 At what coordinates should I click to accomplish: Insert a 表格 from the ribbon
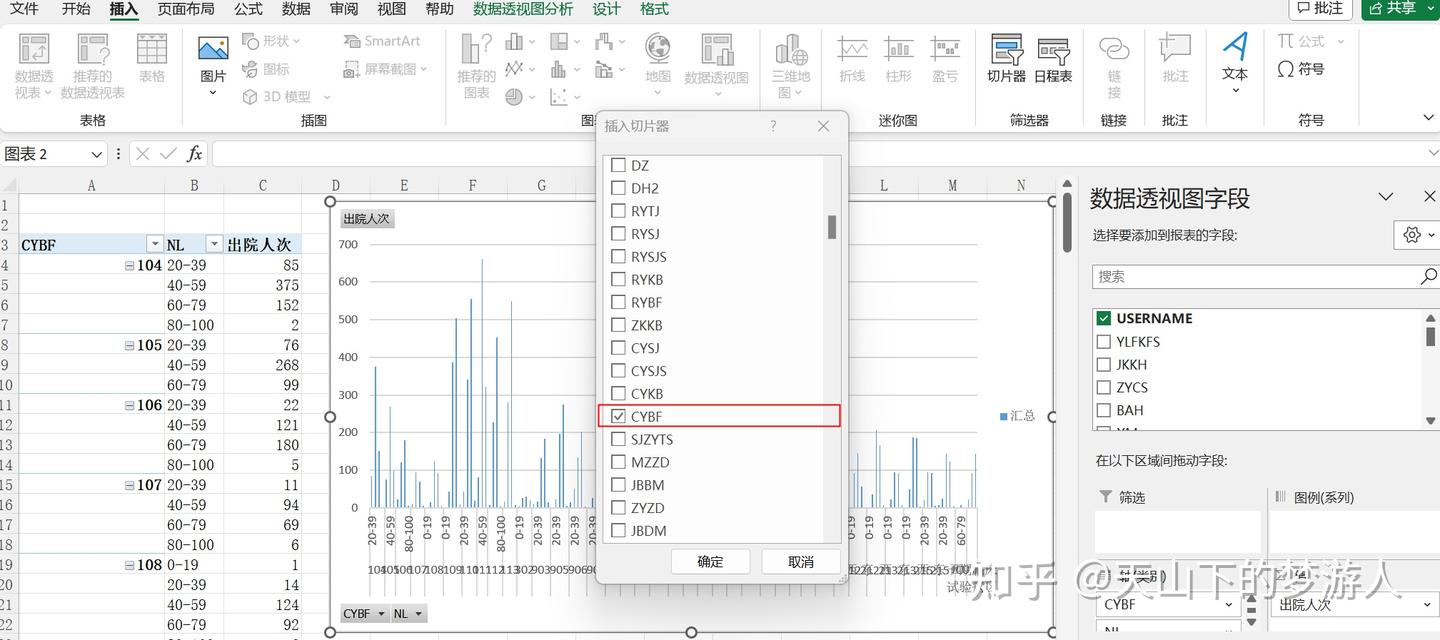click(152, 59)
